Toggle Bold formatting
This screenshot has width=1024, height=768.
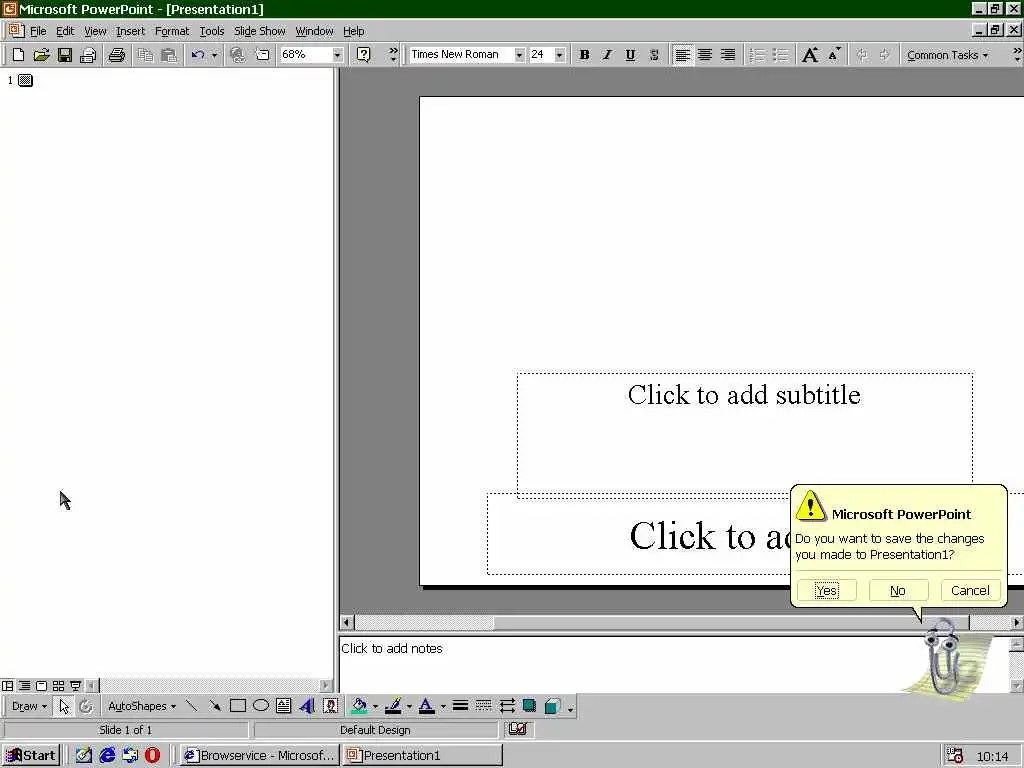(x=584, y=55)
